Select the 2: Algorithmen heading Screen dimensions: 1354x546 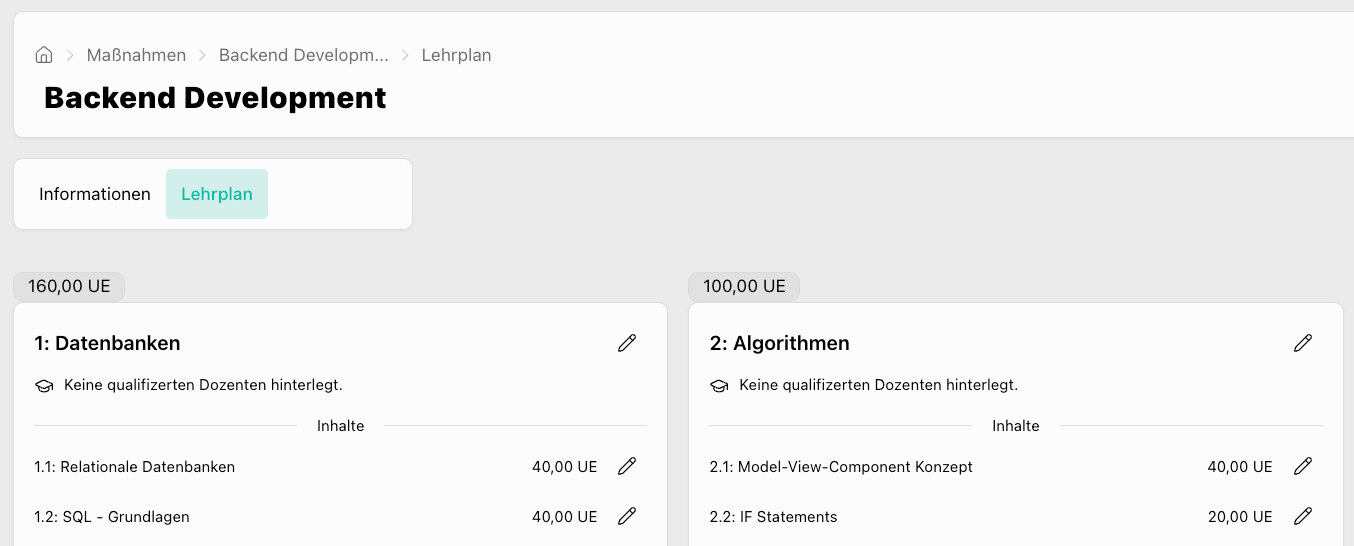[780, 343]
